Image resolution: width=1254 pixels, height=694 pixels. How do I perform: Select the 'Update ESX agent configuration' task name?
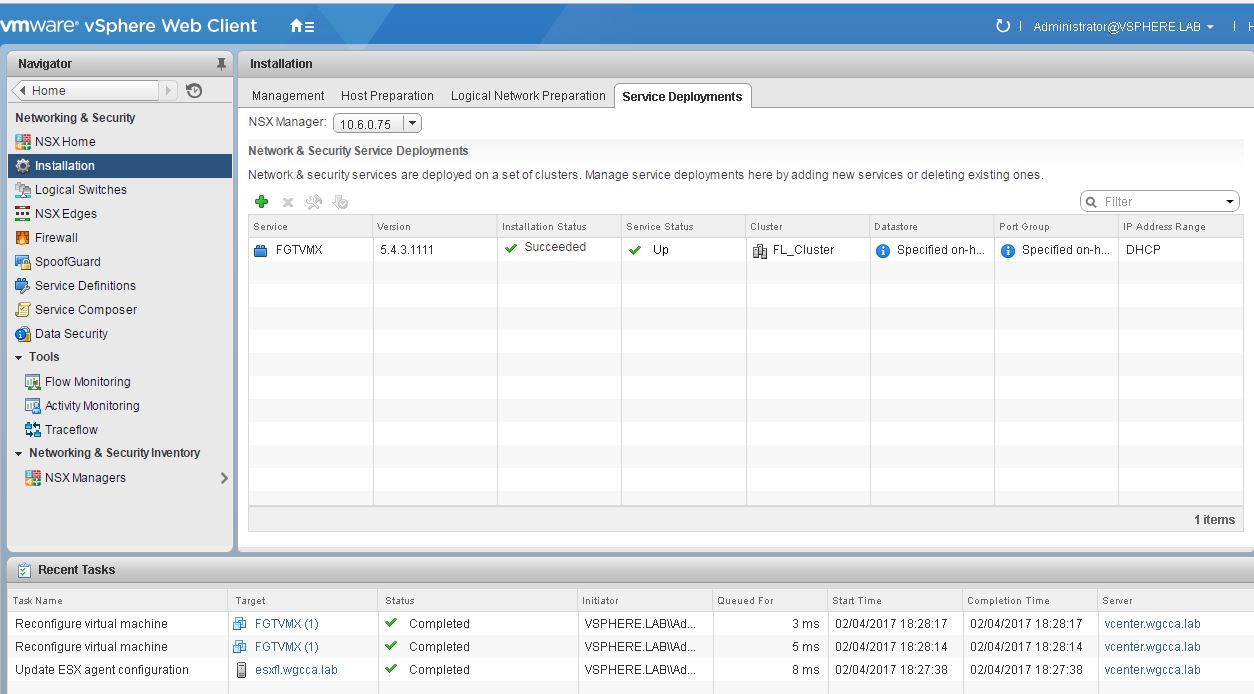tap(102, 670)
